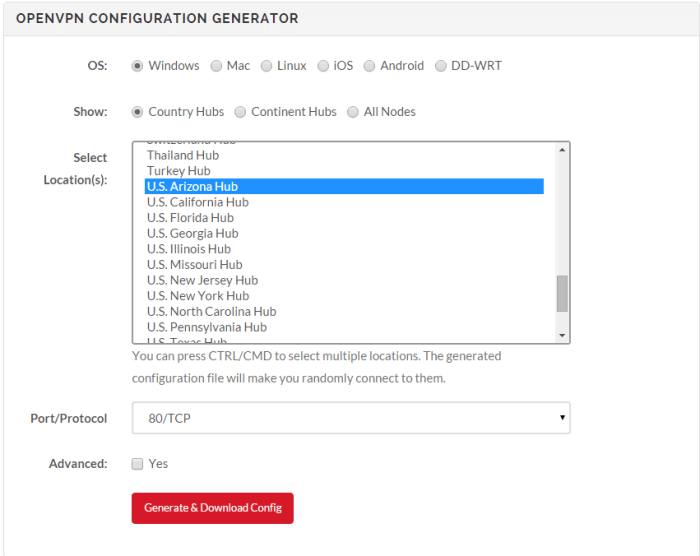Choose DD-WRT as the OS
The width and height of the screenshot is (700, 556).
(x=441, y=66)
